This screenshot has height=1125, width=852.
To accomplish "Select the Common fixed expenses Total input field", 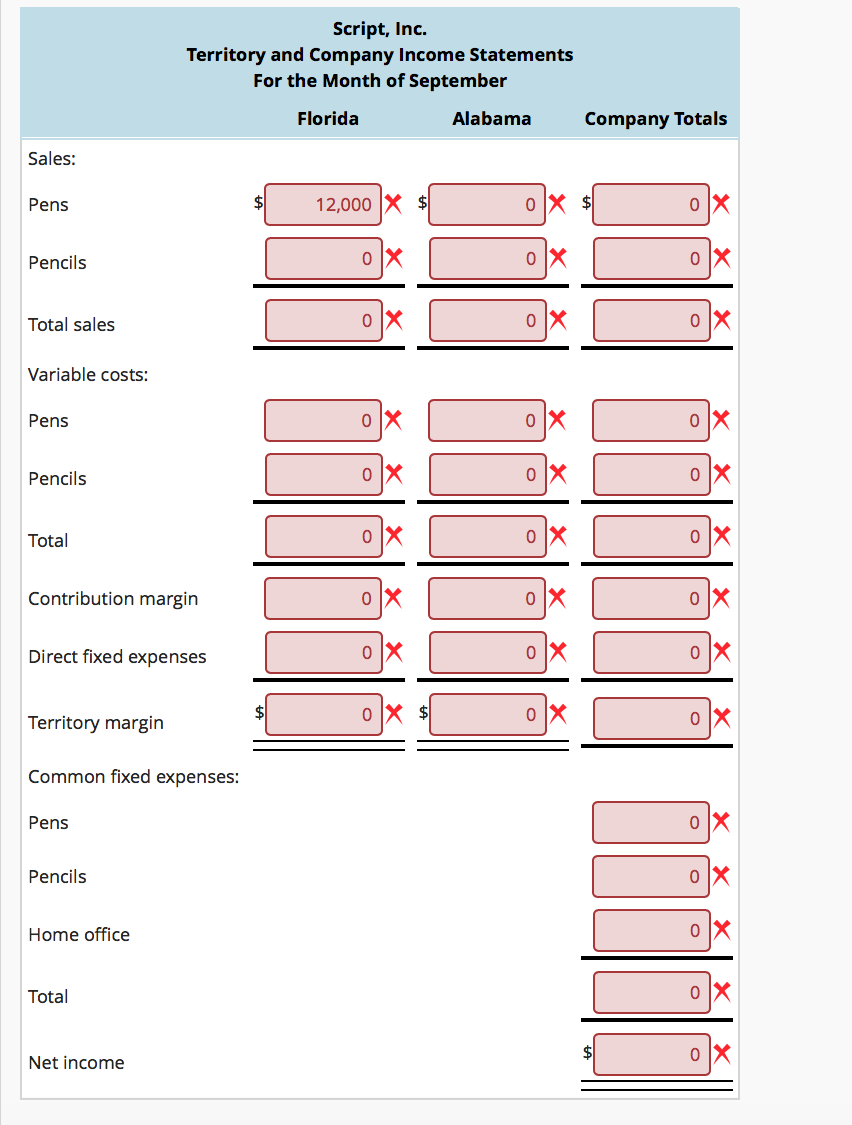I will pos(650,992).
